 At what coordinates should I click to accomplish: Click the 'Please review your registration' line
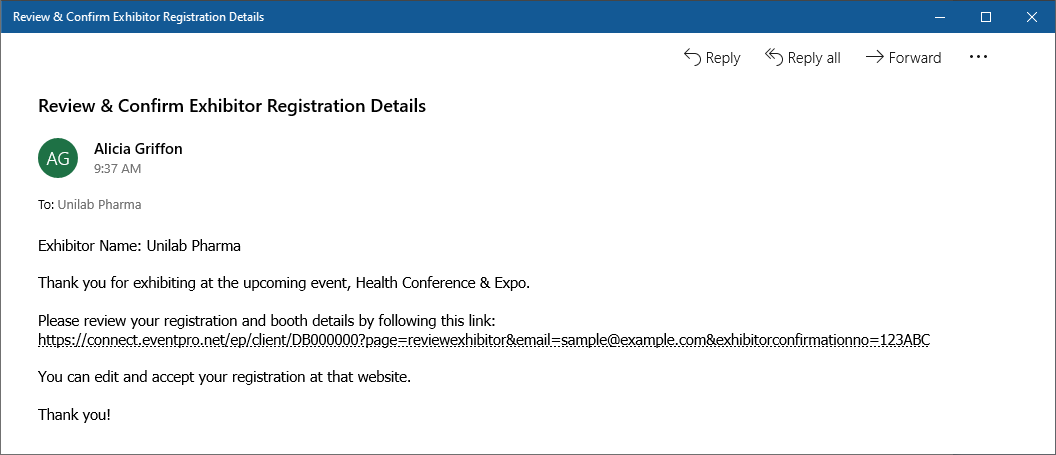click(x=267, y=320)
